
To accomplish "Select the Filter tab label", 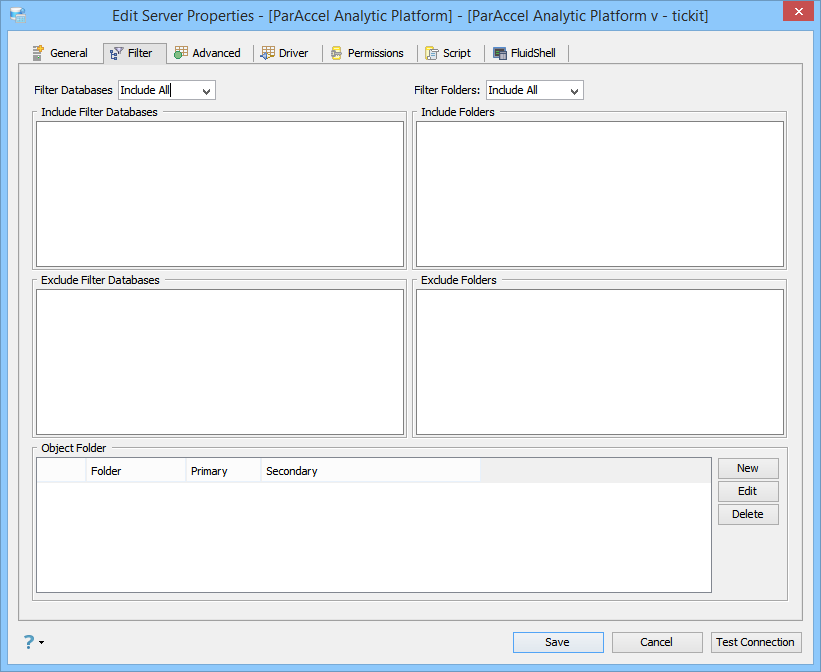I will point(140,53).
